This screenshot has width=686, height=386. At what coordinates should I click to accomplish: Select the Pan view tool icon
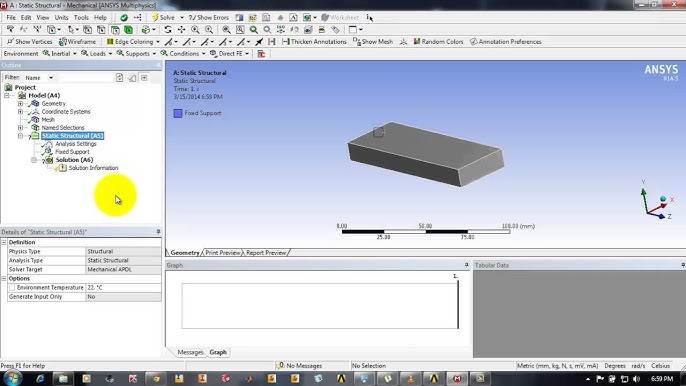click(181, 30)
